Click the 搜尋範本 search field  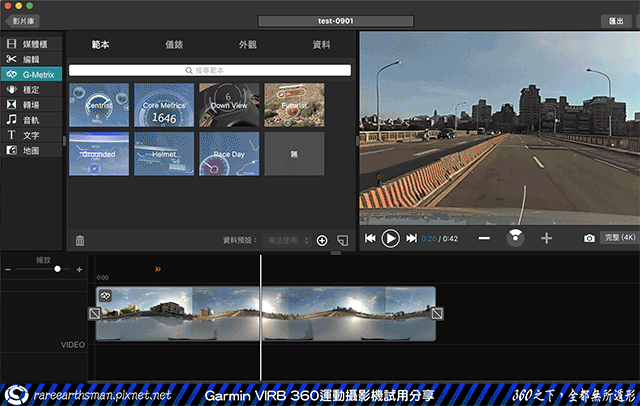[x=210, y=71]
